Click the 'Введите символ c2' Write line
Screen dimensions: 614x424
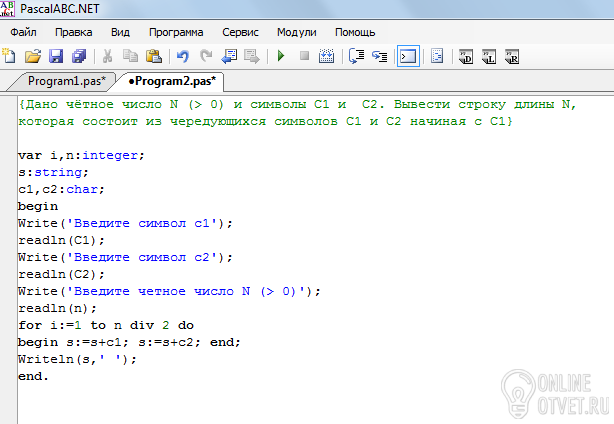(125, 258)
